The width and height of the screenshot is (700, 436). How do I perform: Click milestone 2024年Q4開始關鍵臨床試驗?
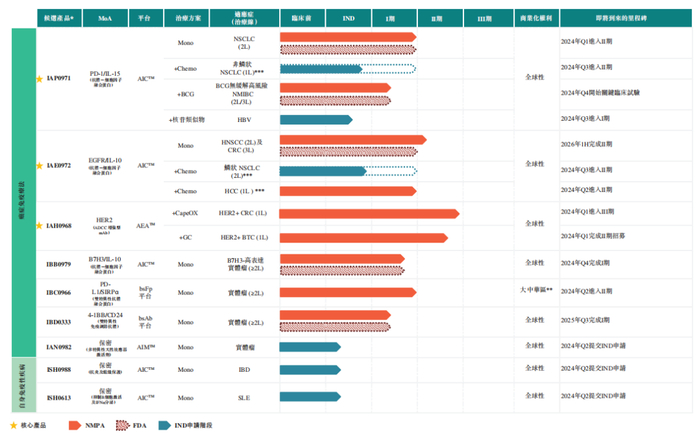coord(600,92)
